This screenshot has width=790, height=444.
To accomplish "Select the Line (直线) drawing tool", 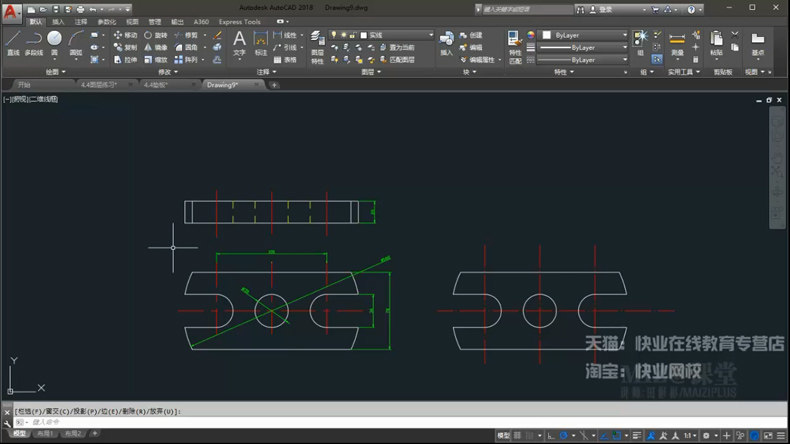I will tap(13, 42).
